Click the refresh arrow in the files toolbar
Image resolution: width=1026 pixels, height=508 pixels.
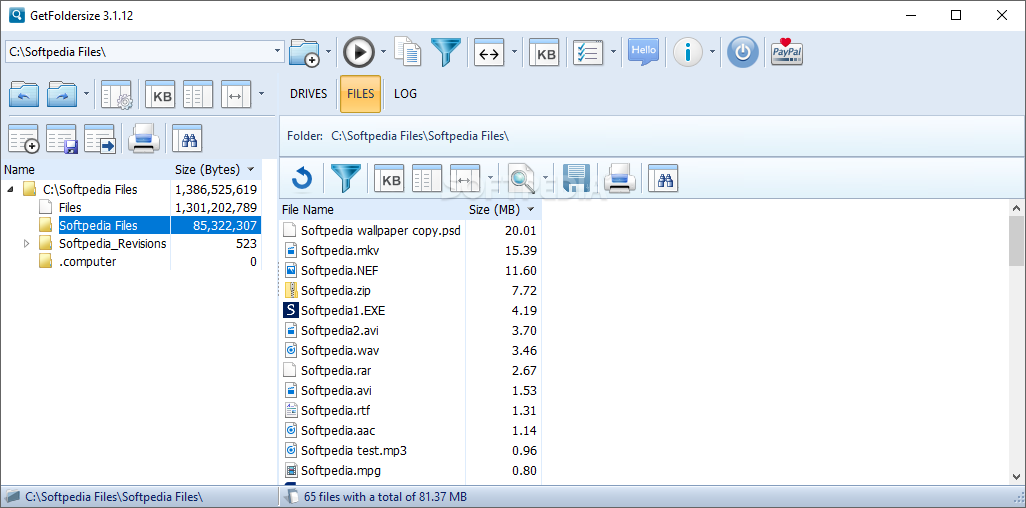pyautogui.click(x=302, y=178)
